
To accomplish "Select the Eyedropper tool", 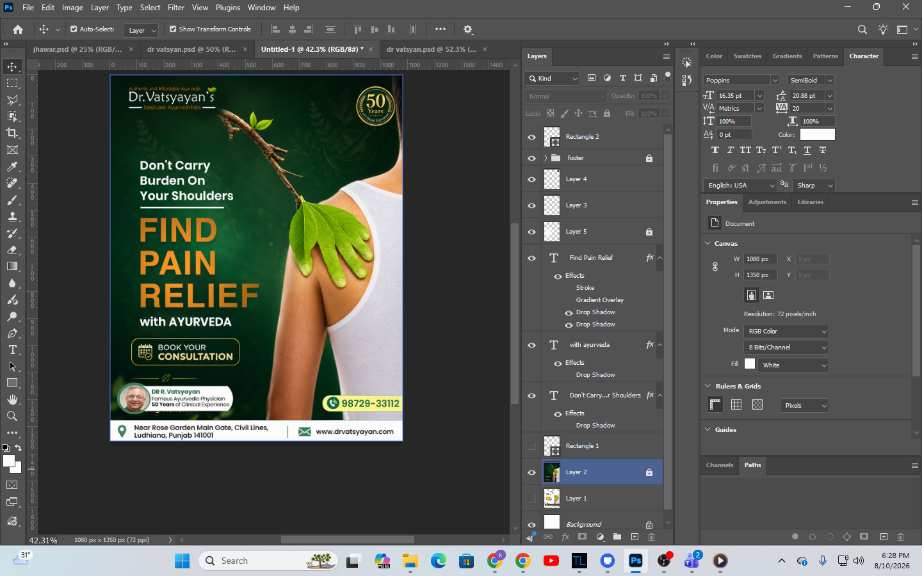I will [x=12, y=167].
